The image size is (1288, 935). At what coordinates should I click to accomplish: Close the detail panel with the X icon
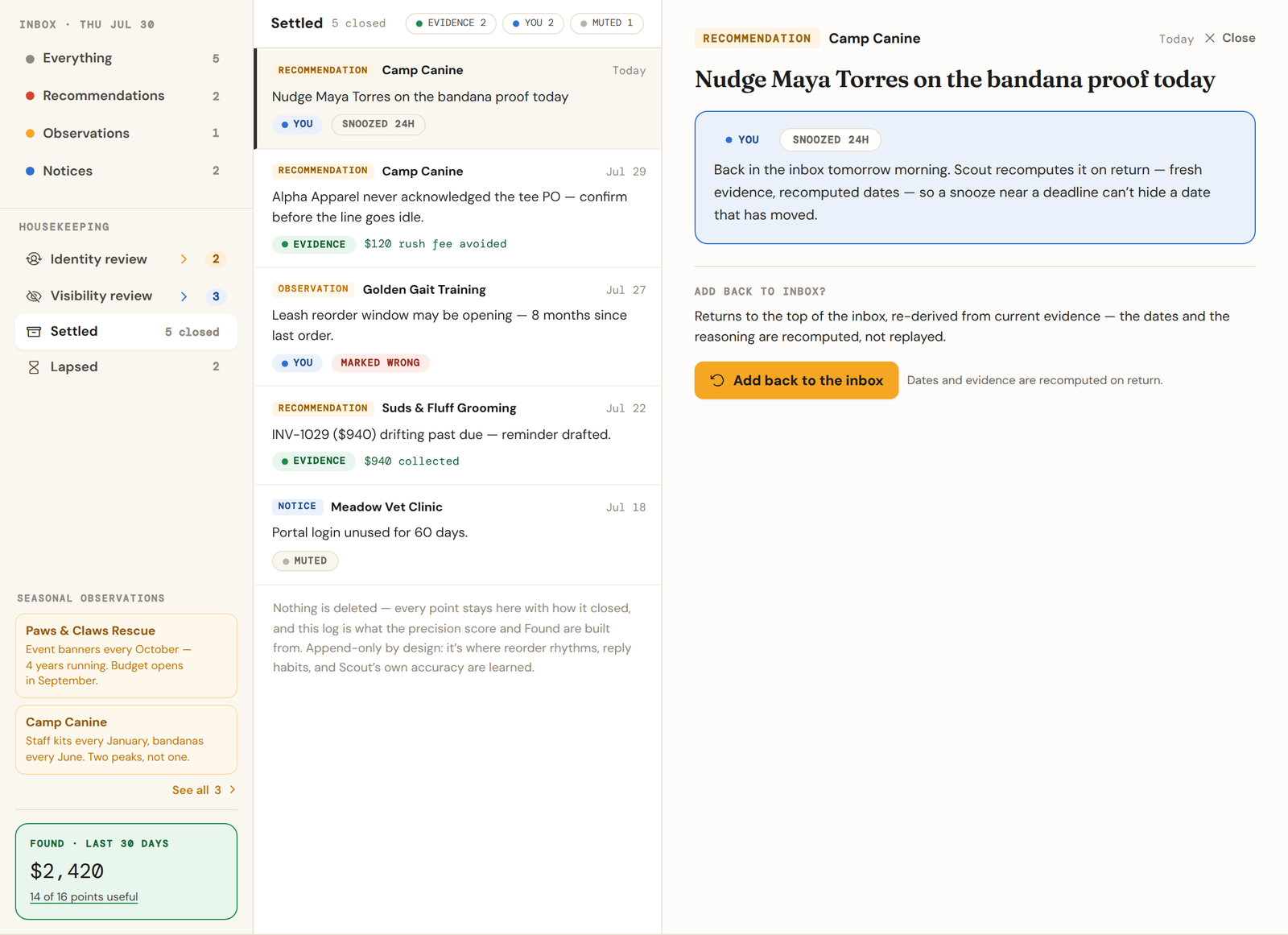(1210, 38)
